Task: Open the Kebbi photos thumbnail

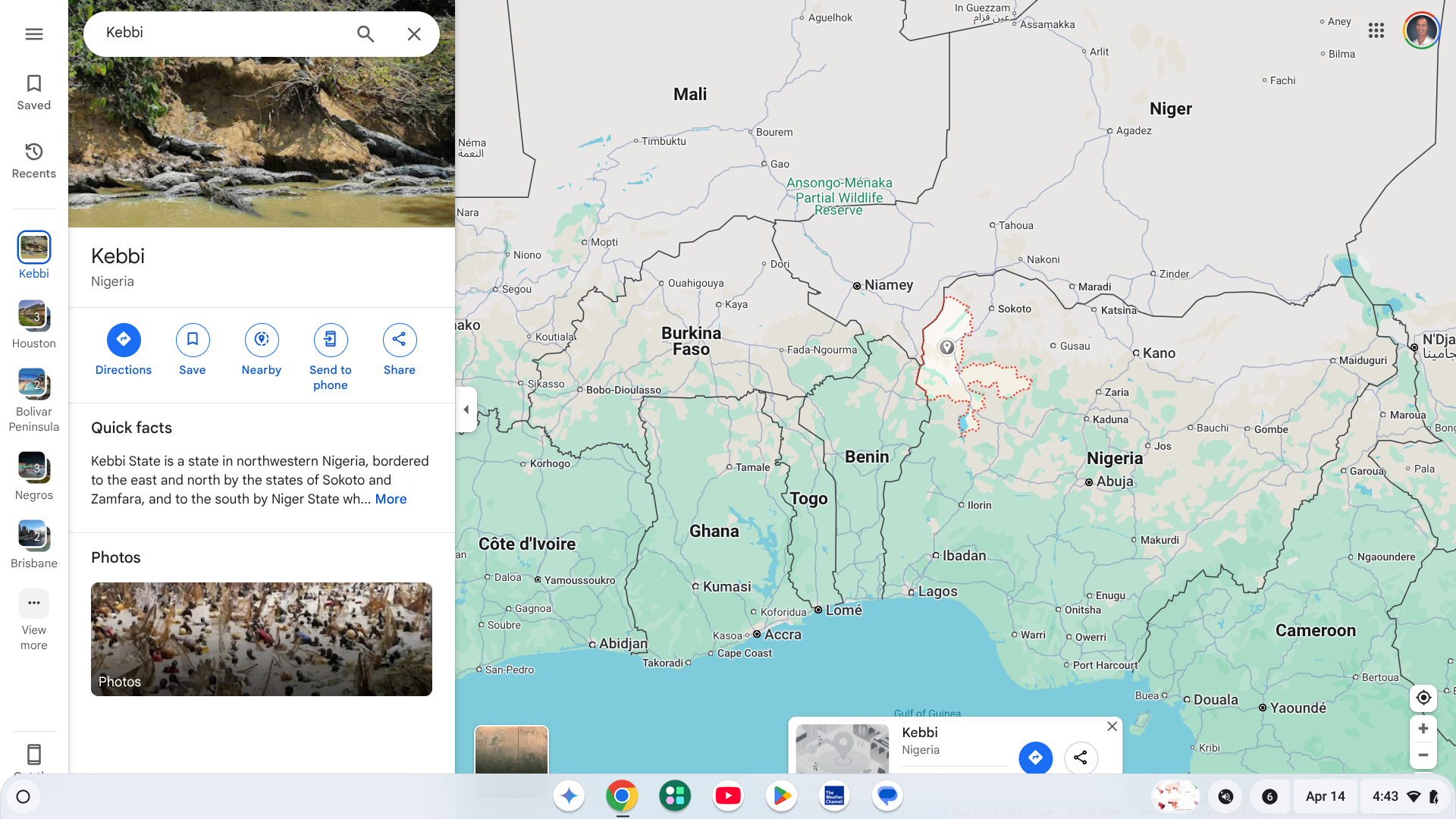Action: pos(262,639)
